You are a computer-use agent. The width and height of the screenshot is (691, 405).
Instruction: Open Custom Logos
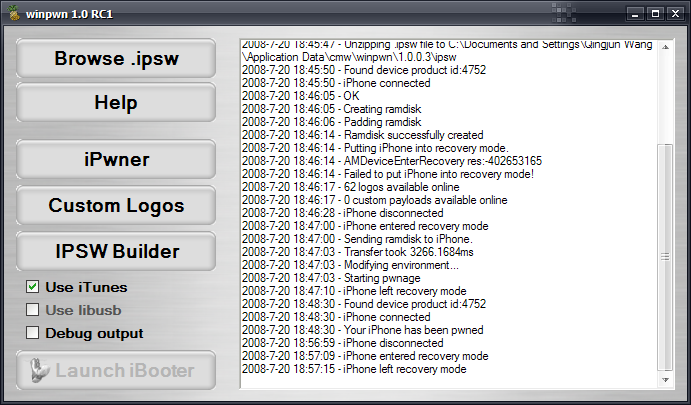(x=116, y=205)
